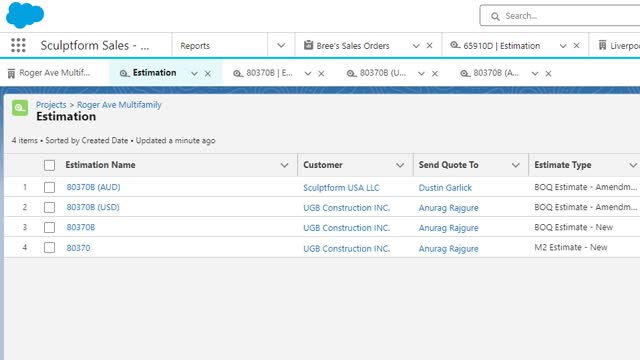Open 65910D | Estimation tab dropdown chevron
This screenshot has width=640, height=360.
point(563,46)
